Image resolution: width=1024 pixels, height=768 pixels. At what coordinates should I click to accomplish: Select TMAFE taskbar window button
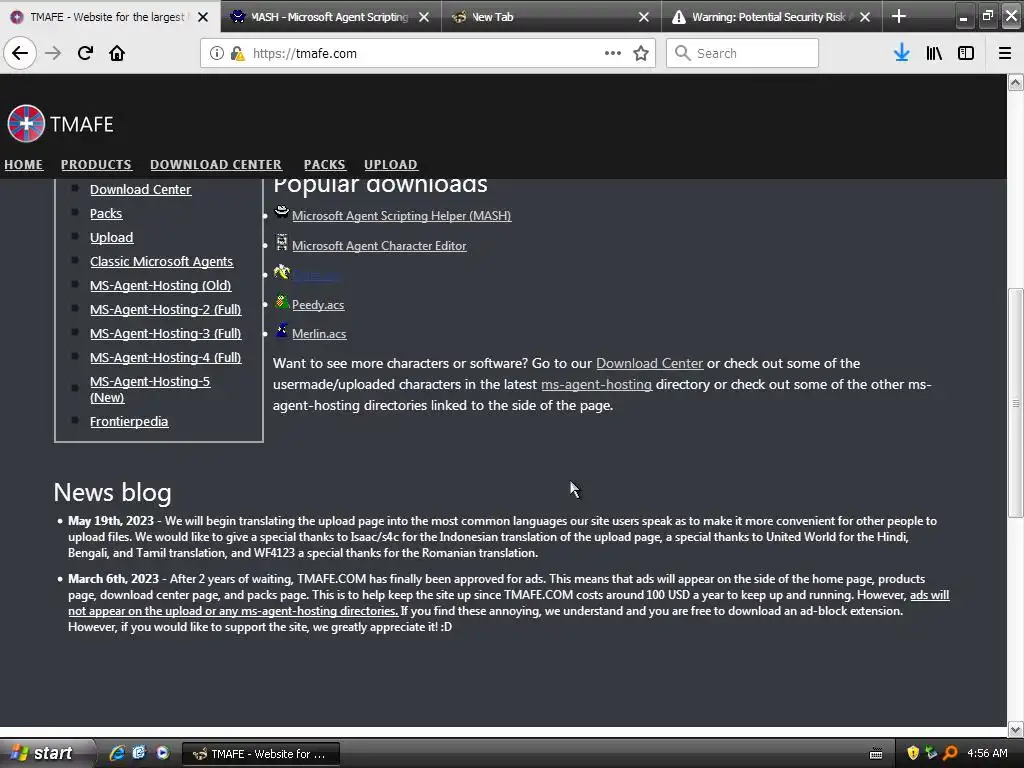[260, 754]
